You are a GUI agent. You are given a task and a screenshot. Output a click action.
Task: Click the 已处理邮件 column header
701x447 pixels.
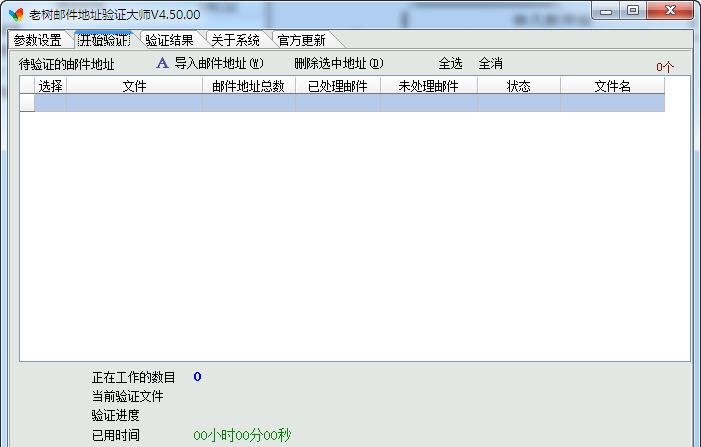(338, 86)
